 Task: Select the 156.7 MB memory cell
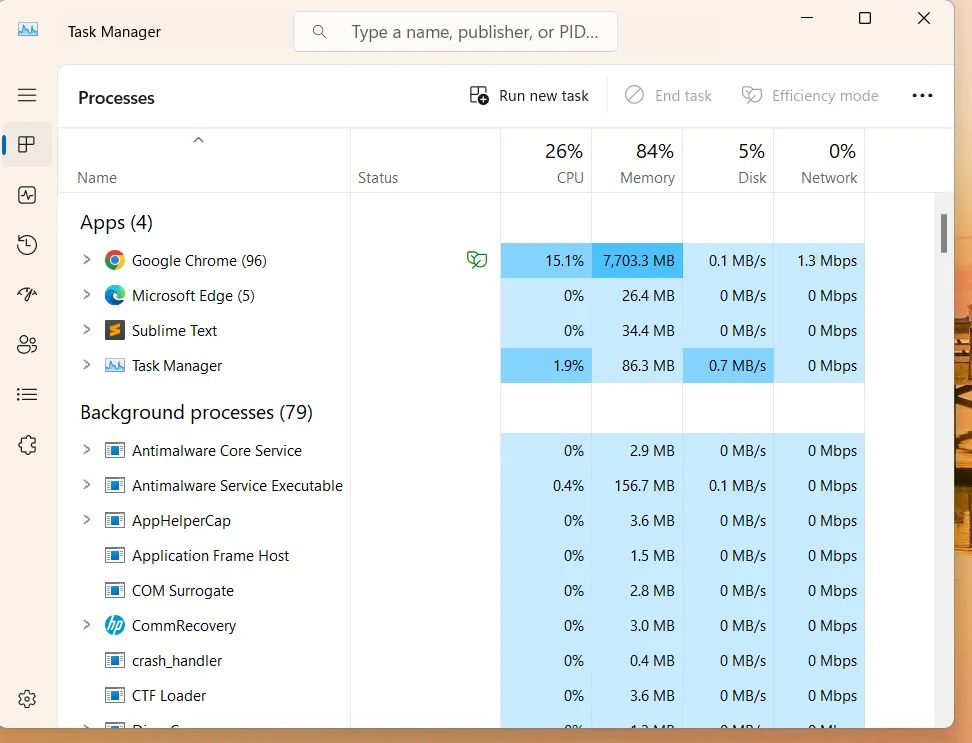point(637,486)
